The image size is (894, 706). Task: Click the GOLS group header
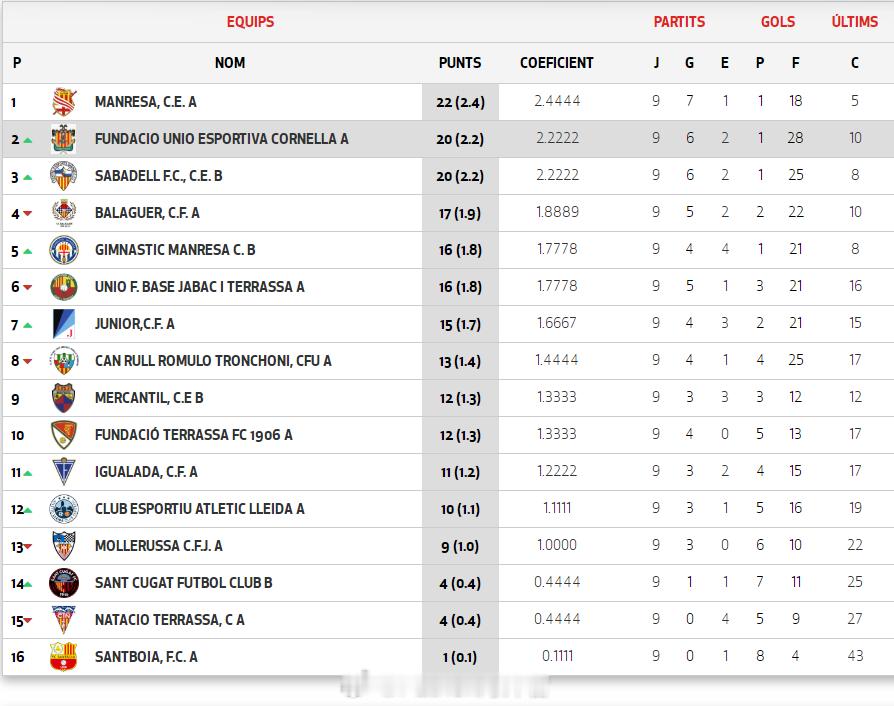[778, 22]
